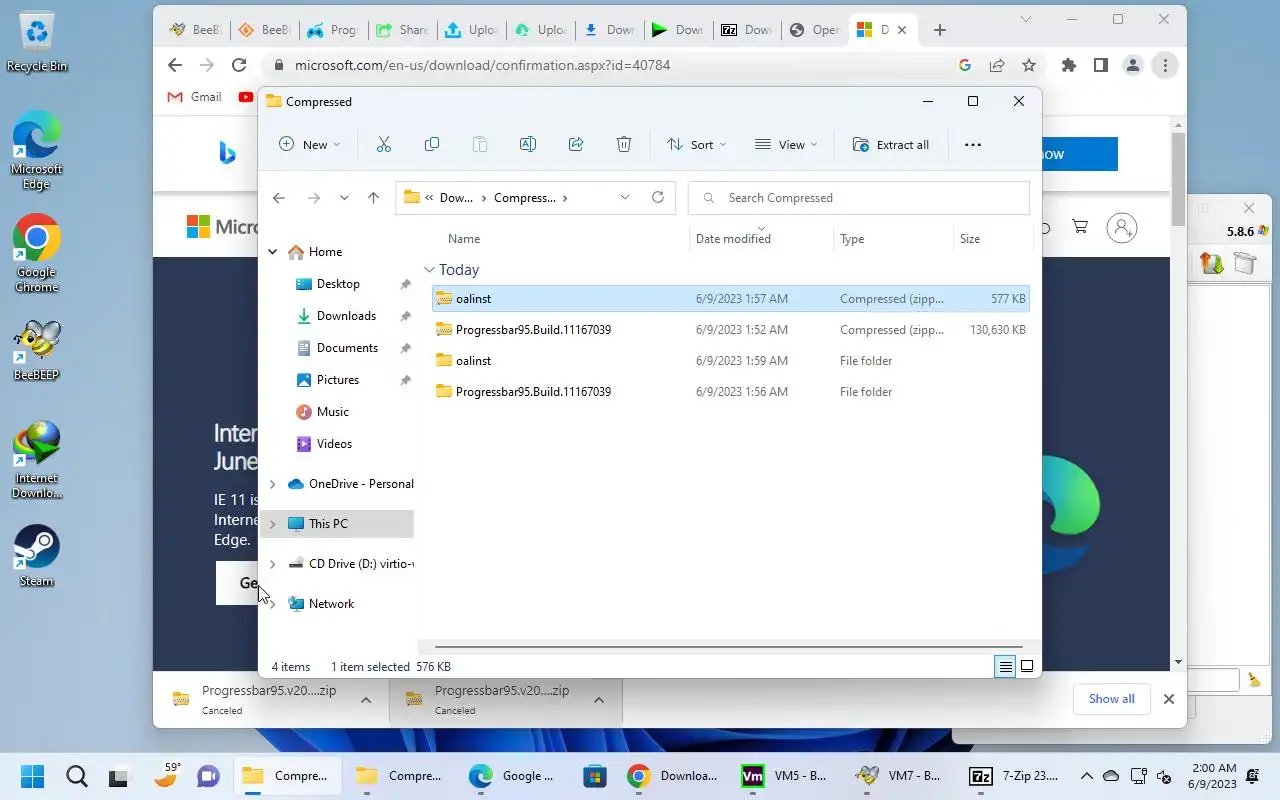Image resolution: width=1280 pixels, height=800 pixels.
Task: Open 7-Zip from the taskbar
Action: pos(1014,776)
